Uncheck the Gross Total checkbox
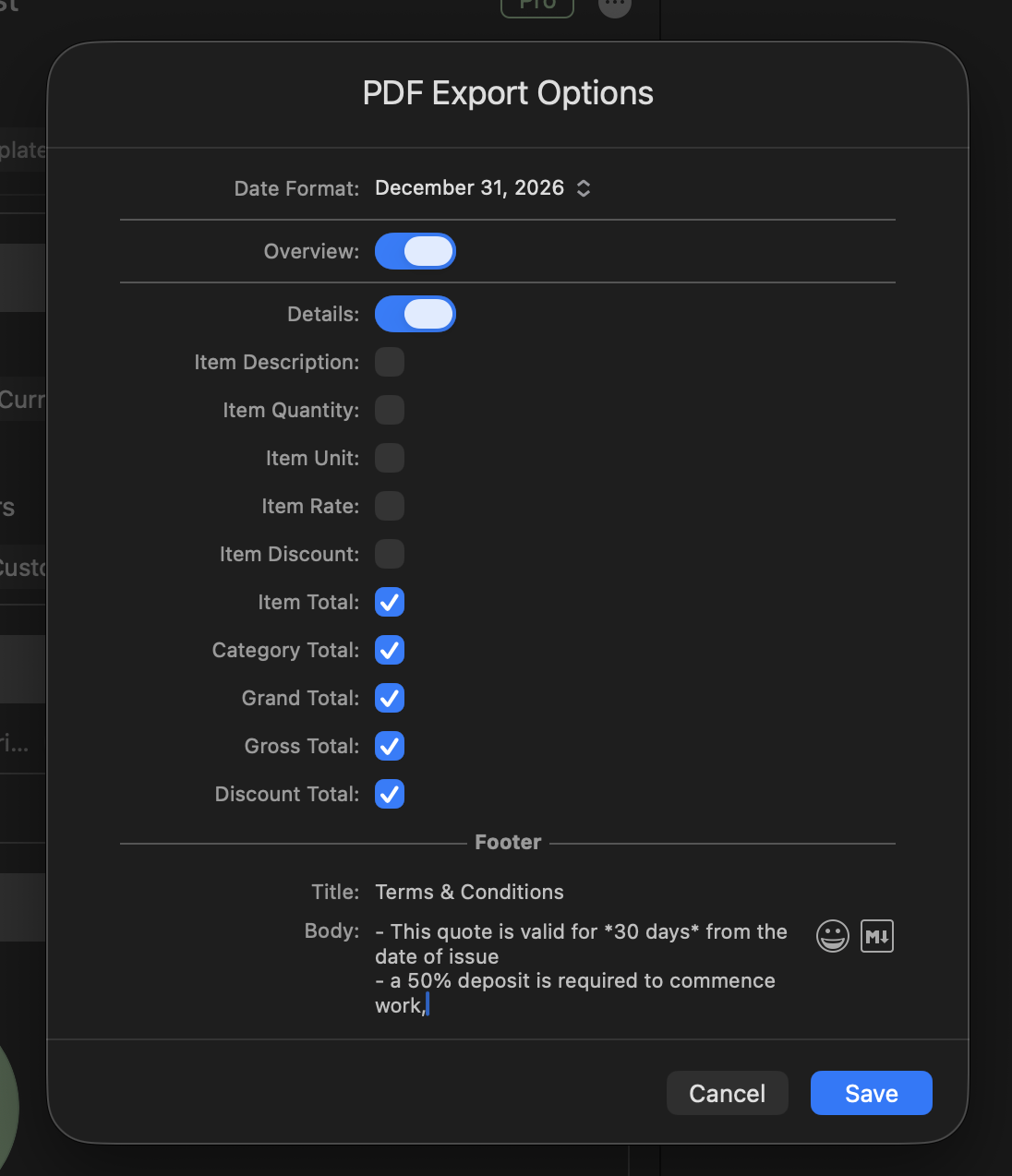The image size is (1012, 1176). point(390,746)
